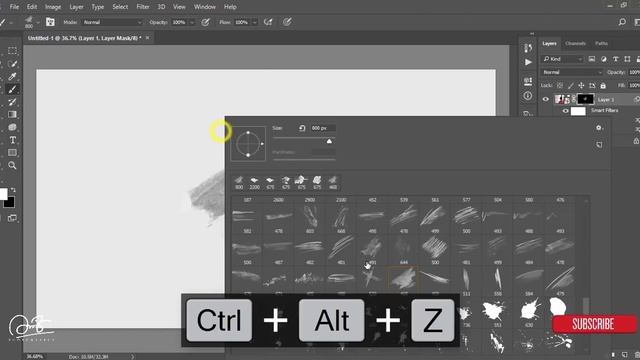Select the Blur tool below the Gradient tool
640x360 pixels.
tap(12, 127)
